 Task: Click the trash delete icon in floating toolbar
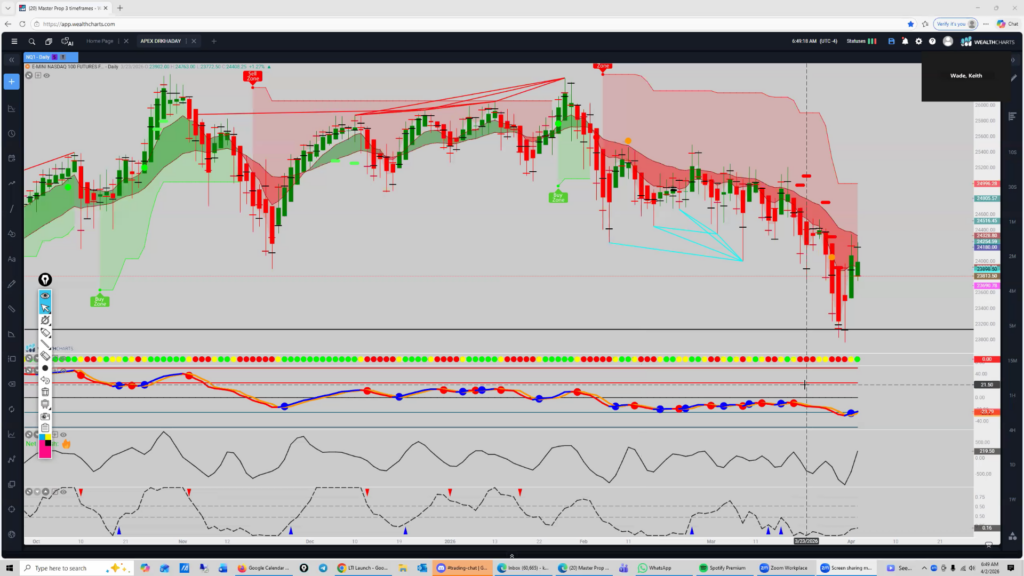[45, 392]
